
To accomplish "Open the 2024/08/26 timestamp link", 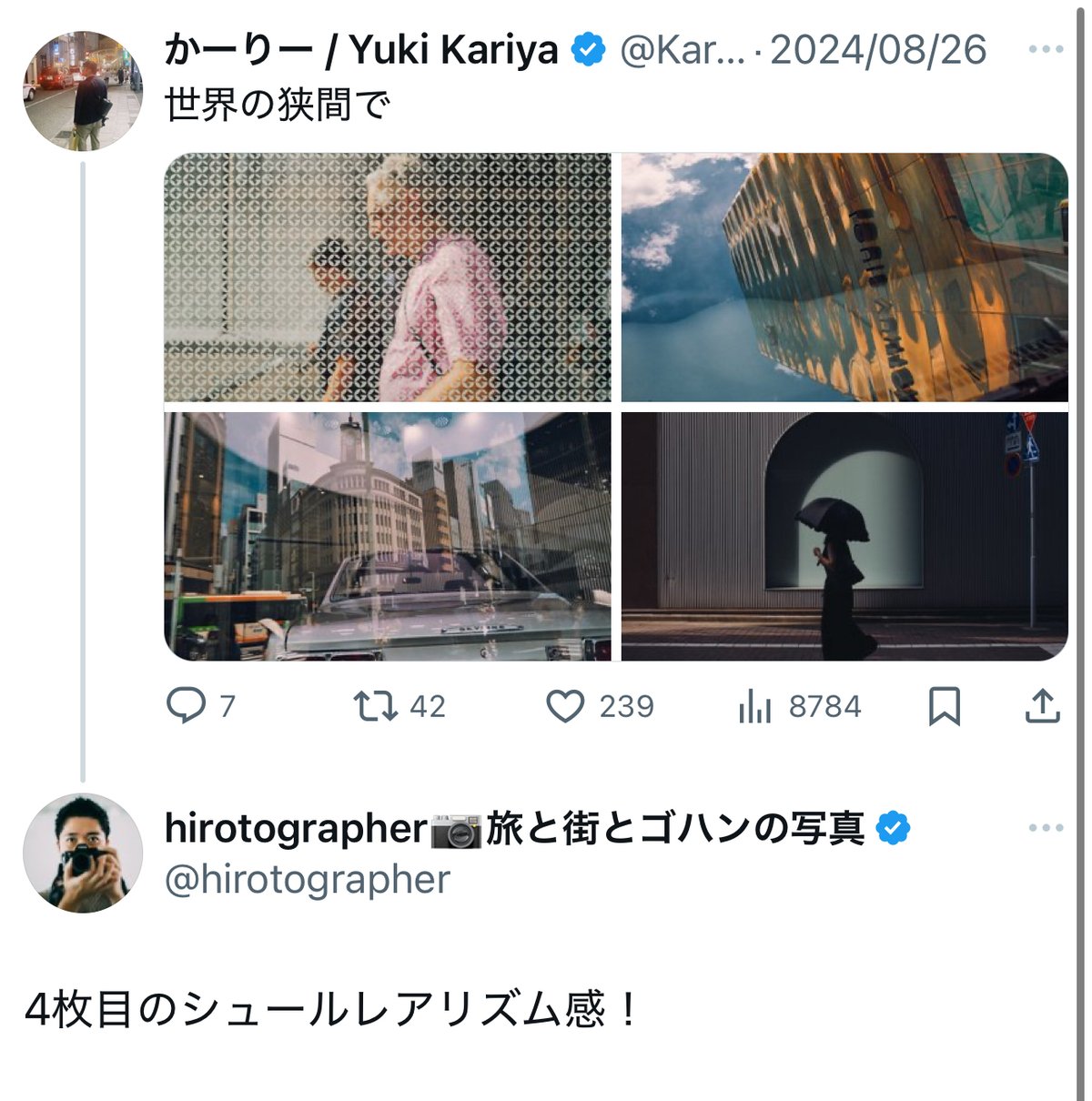I will point(879,51).
